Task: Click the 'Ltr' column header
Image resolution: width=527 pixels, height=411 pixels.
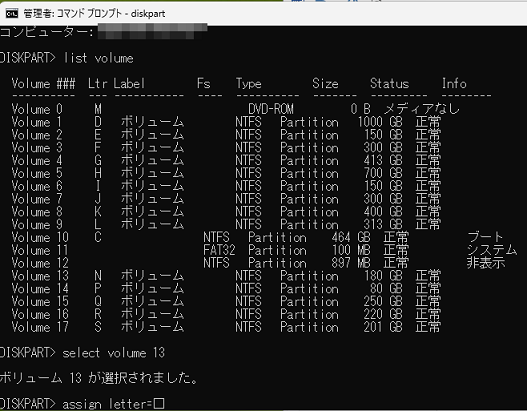Action: tap(97, 83)
